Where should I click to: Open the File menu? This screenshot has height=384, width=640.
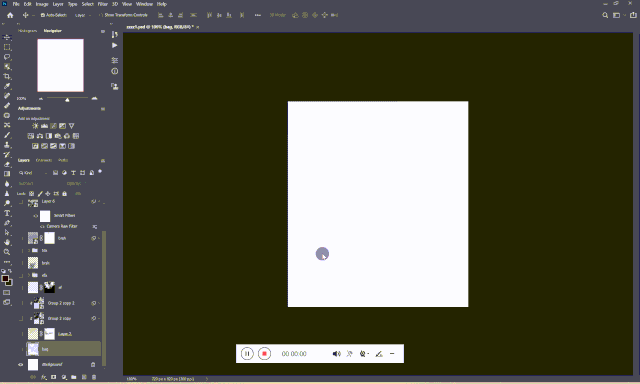[16, 4]
